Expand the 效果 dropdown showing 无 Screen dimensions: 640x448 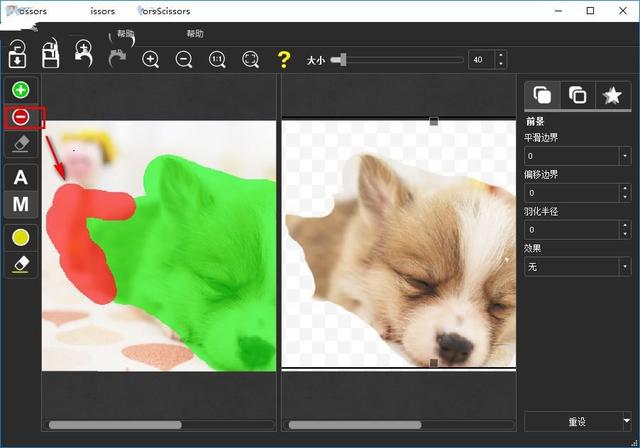(577, 267)
